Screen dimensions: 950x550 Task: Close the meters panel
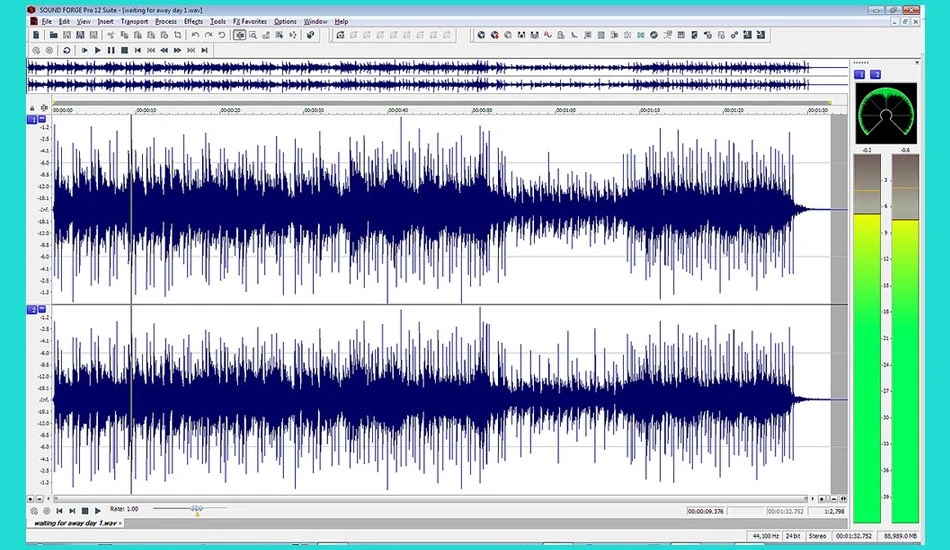pyautogui.click(x=917, y=62)
